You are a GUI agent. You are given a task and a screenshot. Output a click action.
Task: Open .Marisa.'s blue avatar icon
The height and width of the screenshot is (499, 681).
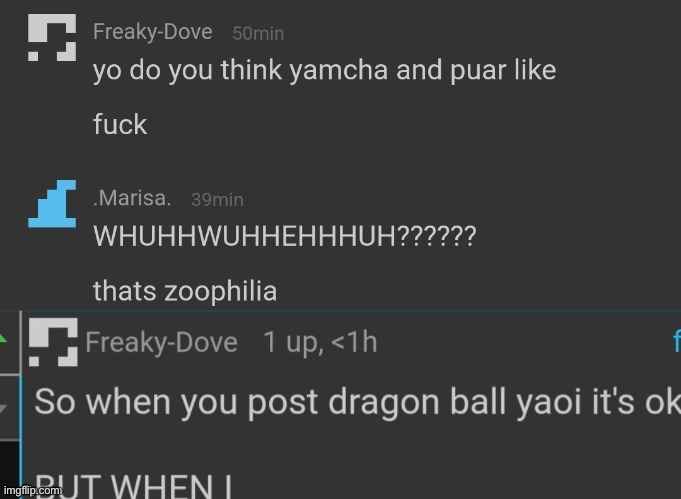click(52, 204)
